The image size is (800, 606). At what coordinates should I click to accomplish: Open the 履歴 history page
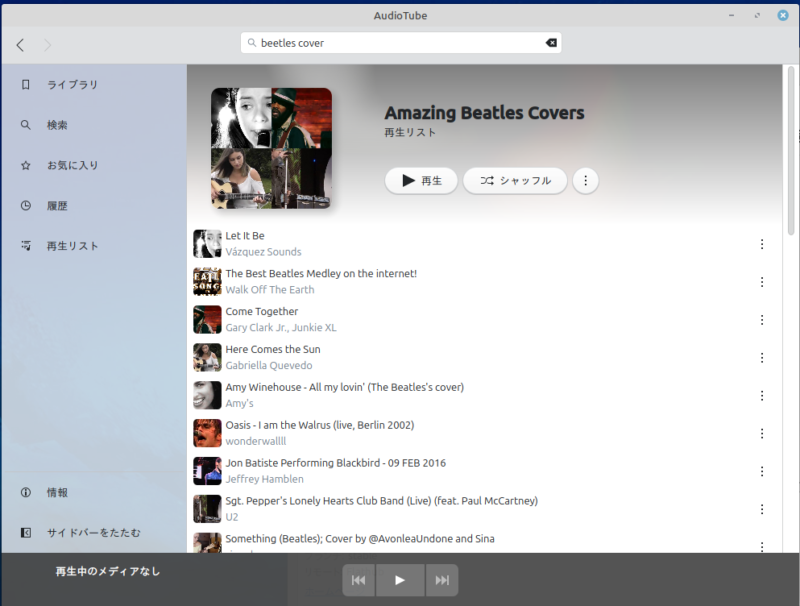[57, 205]
